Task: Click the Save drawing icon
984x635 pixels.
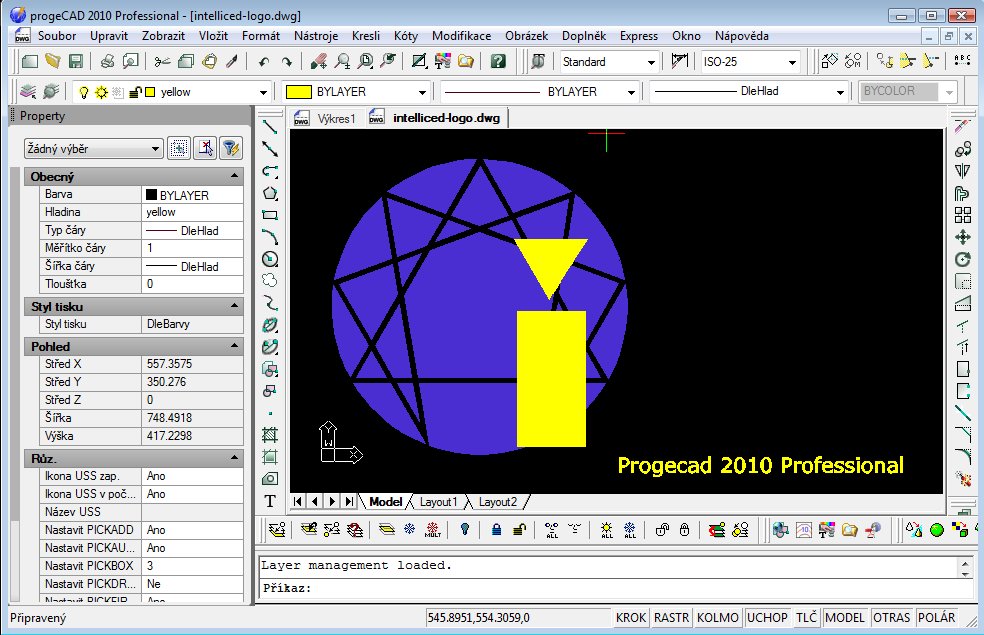Action: coord(76,61)
